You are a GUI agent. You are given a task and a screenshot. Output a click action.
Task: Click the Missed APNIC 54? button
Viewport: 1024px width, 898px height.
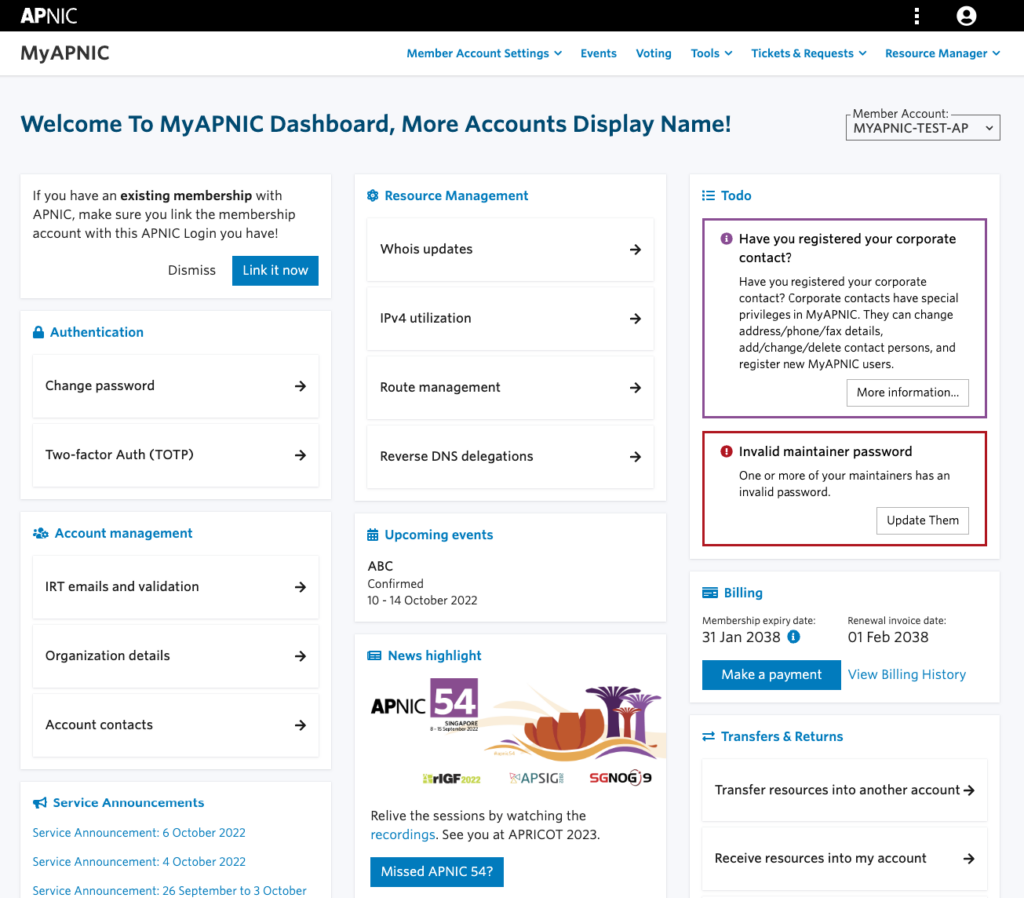pos(436,872)
